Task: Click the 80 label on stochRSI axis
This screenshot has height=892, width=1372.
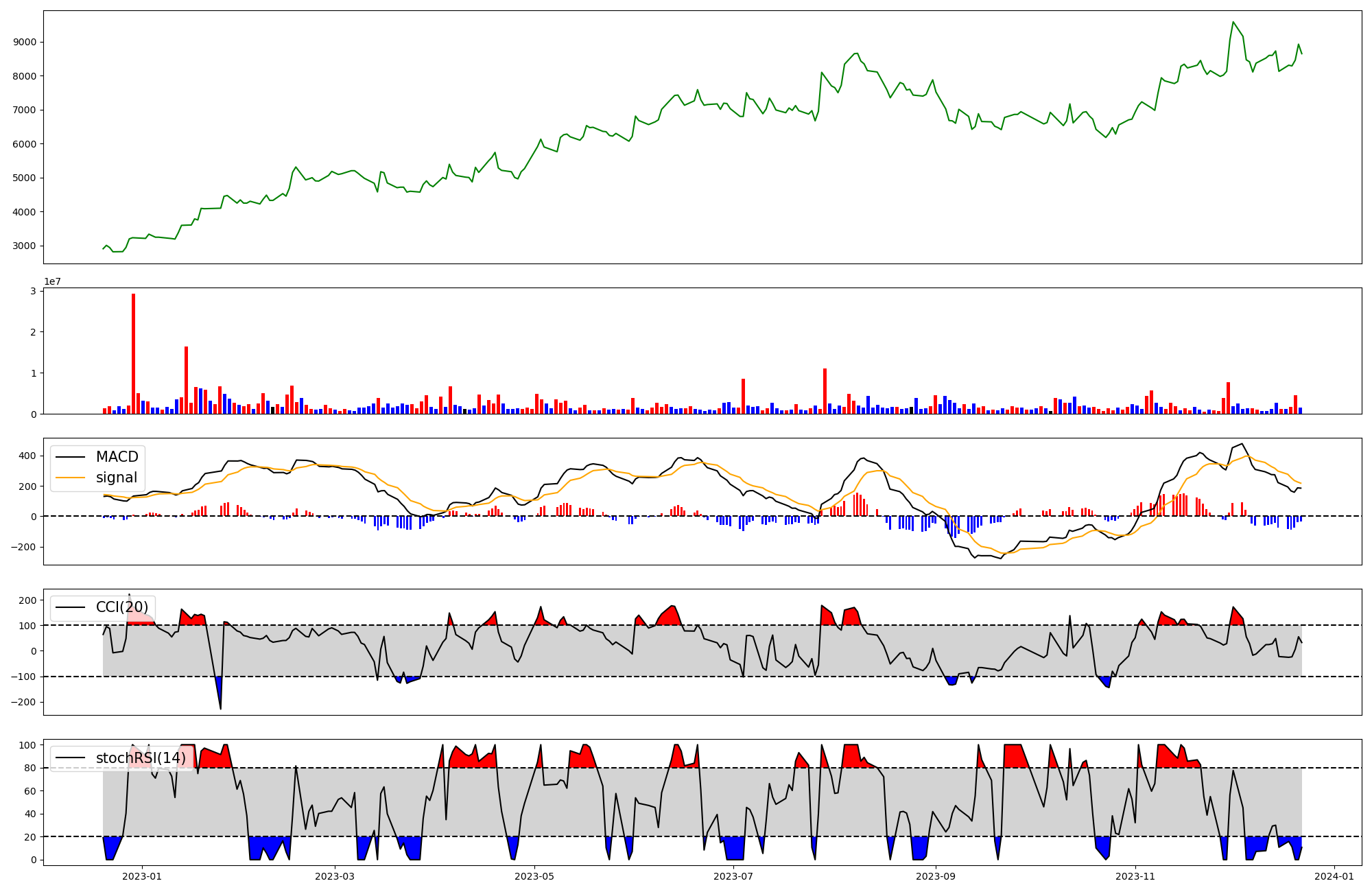Action: pos(30,768)
